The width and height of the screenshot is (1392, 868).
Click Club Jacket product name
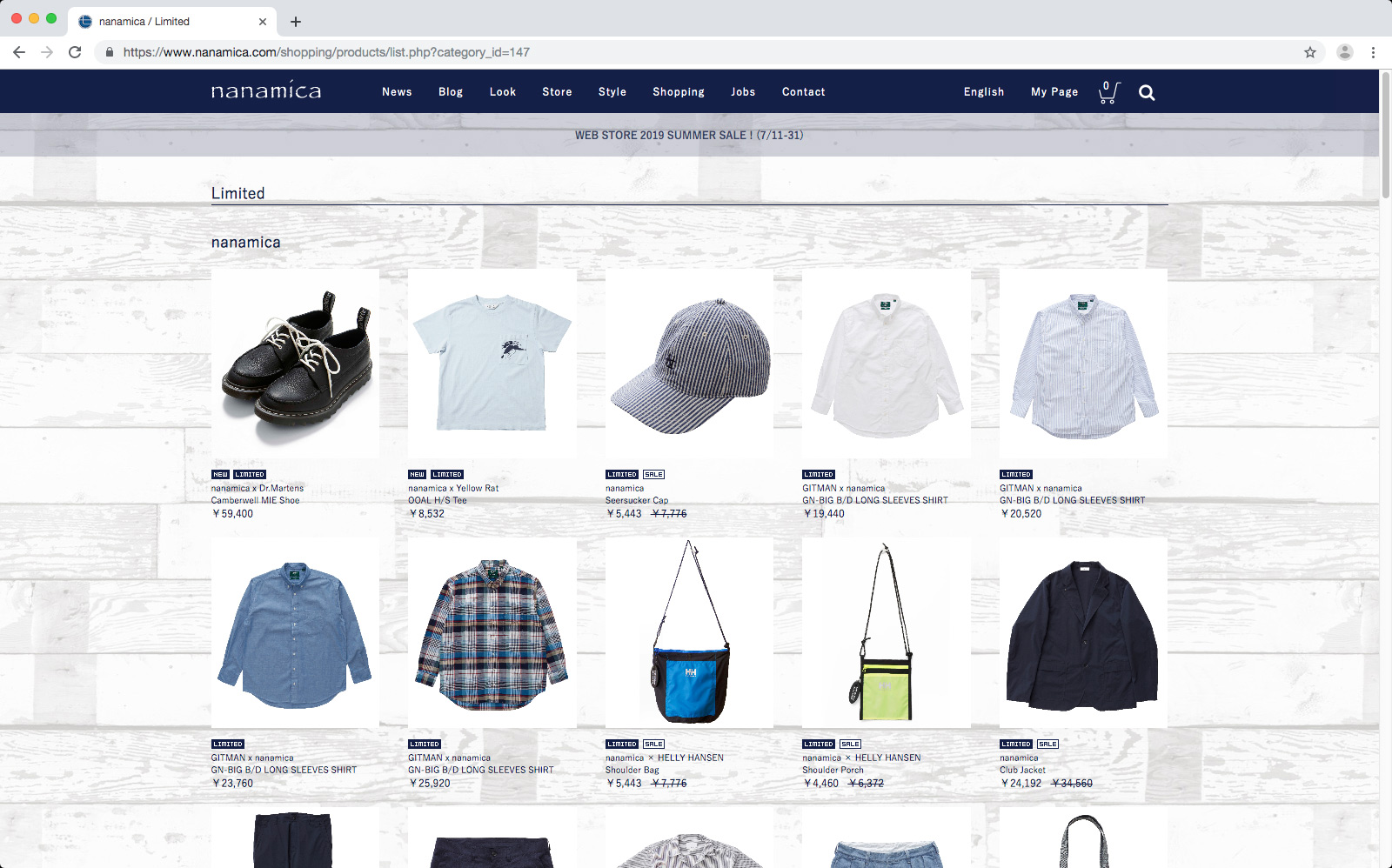tap(1022, 771)
